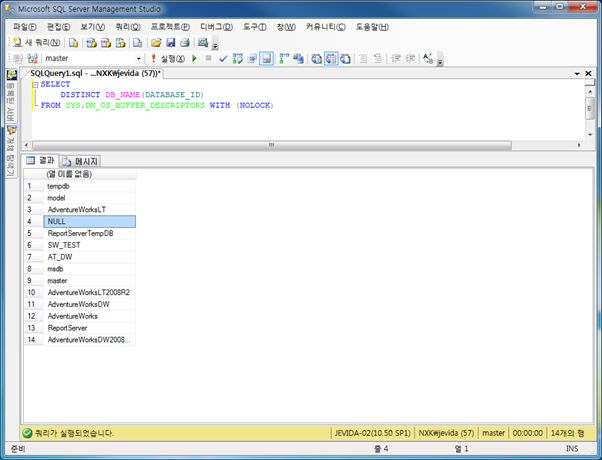Click the Analysis Services MDX Query icon
The width and height of the screenshot is (602, 460).
click(91, 43)
